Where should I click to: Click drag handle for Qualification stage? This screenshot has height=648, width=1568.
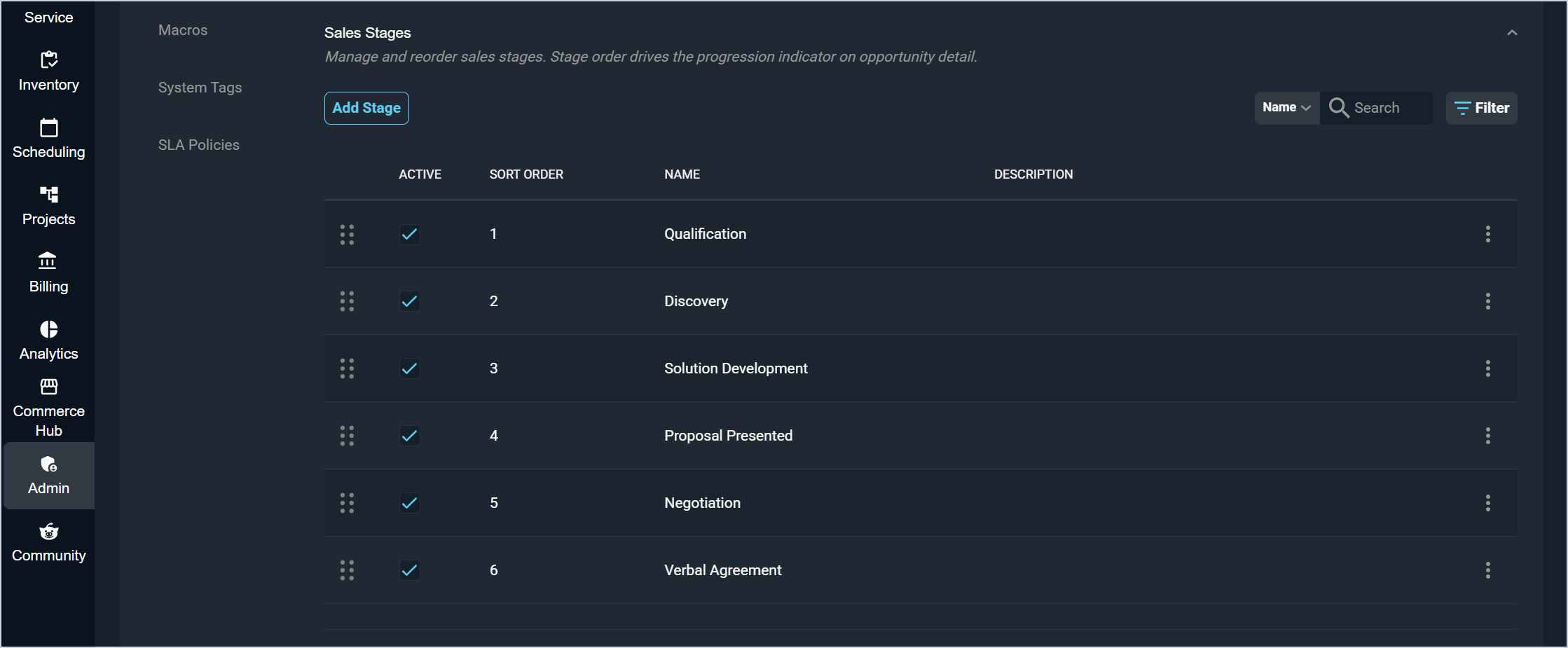tap(347, 234)
